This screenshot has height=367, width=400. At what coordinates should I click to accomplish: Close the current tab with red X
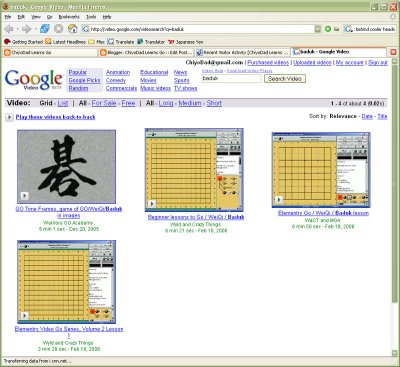[393, 52]
